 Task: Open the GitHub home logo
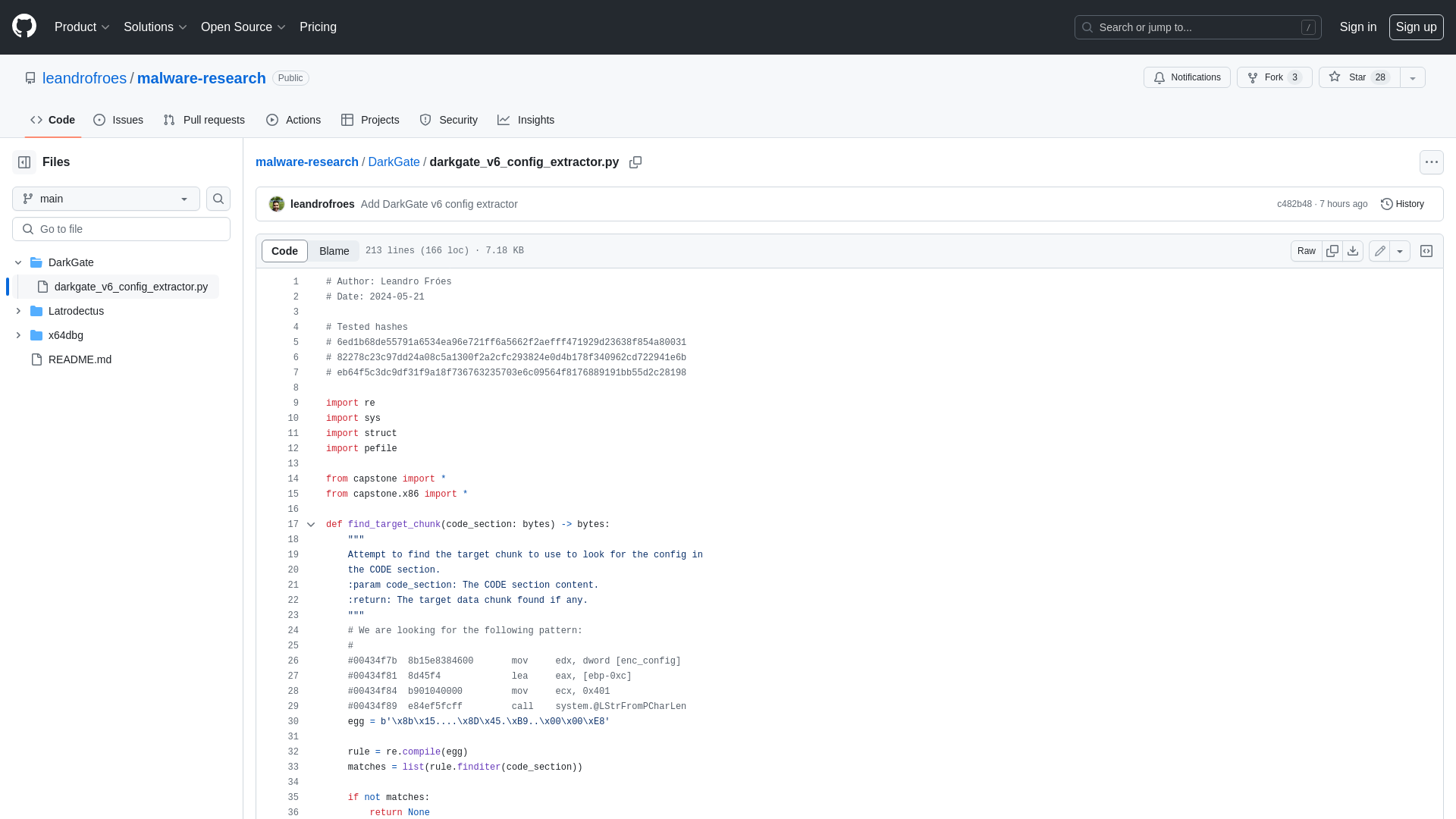click(24, 27)
